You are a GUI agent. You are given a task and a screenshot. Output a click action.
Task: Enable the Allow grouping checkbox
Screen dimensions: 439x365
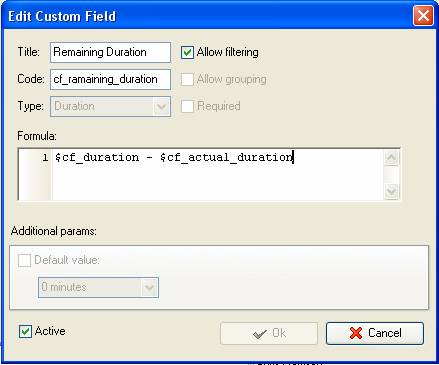[187, 79]
